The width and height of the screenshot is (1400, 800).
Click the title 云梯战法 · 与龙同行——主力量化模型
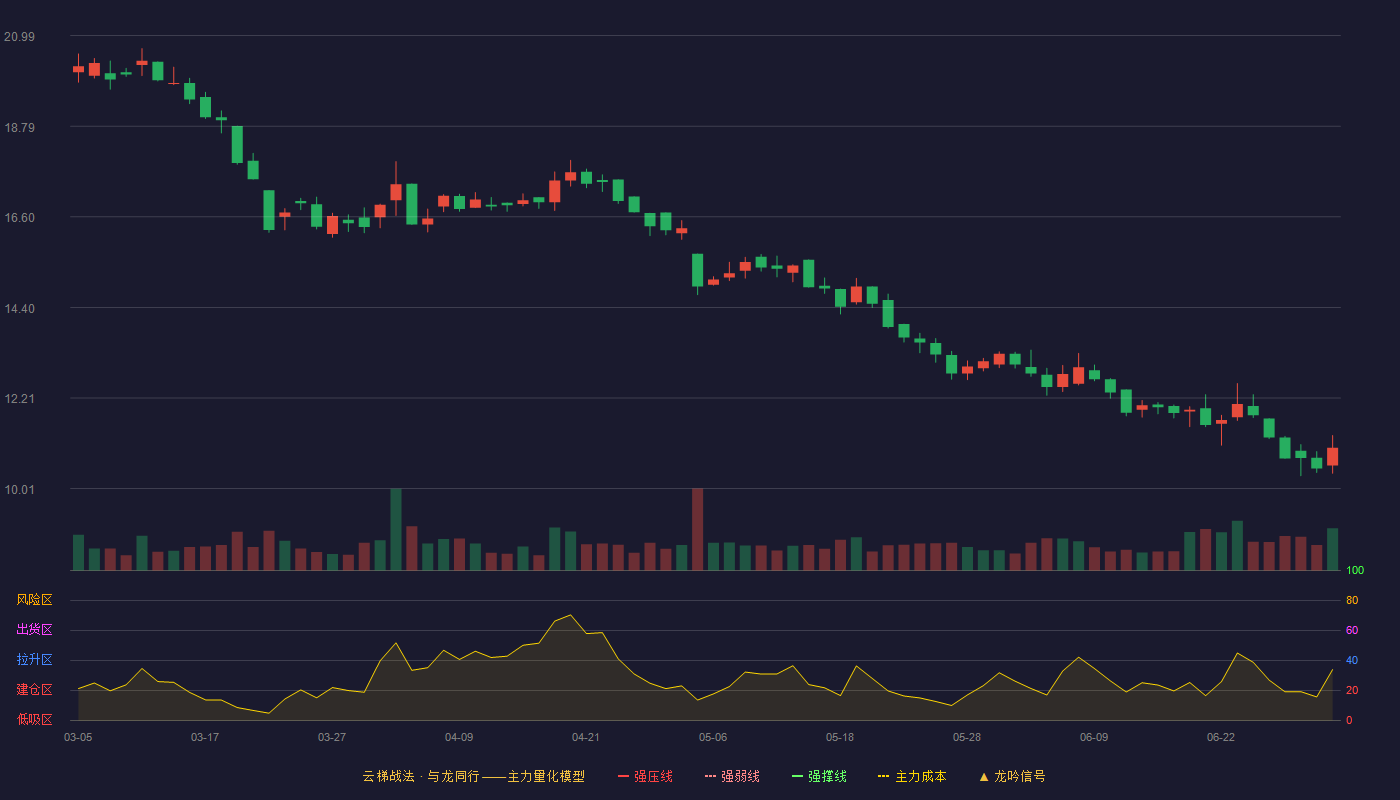pyautogui.click(x=473, y=776)
